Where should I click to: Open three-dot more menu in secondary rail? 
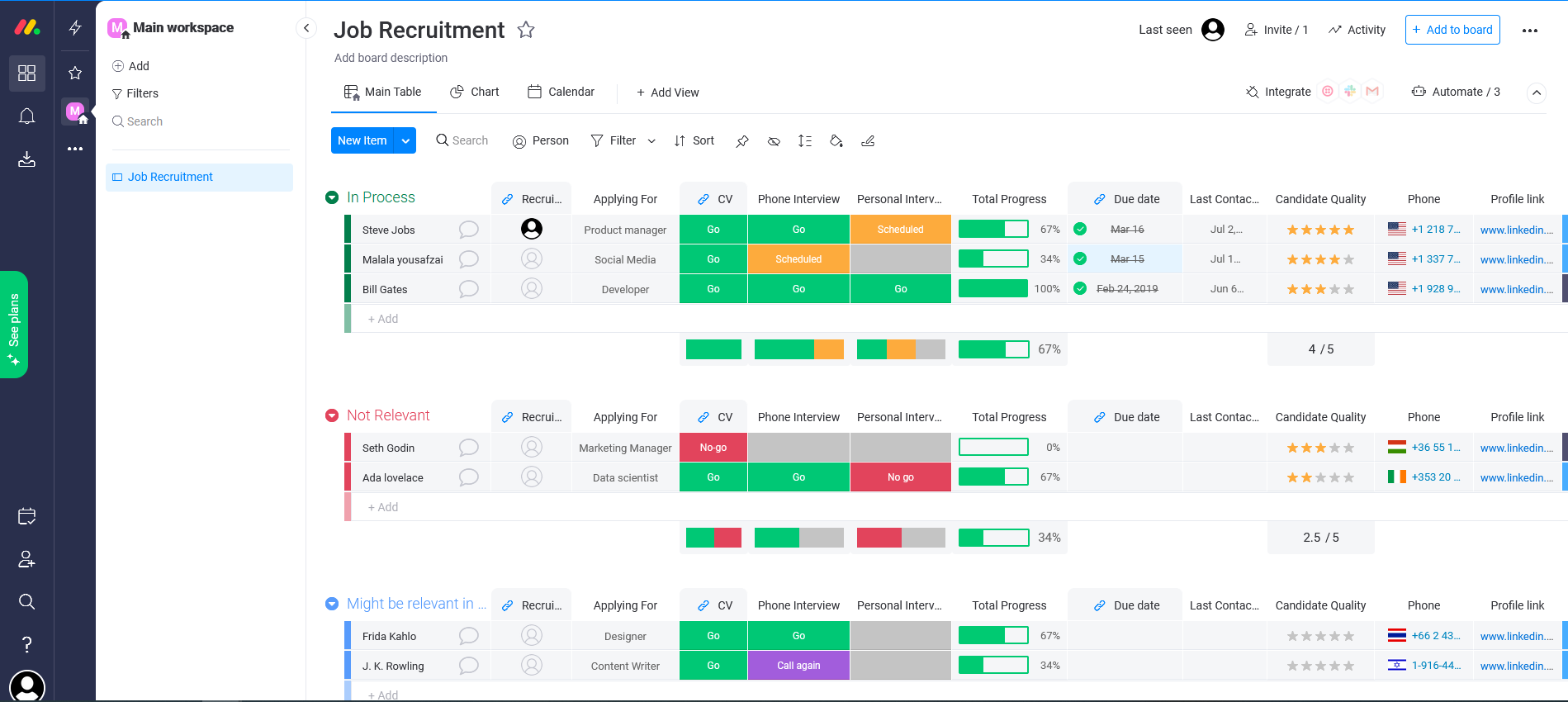click(75, 149)
